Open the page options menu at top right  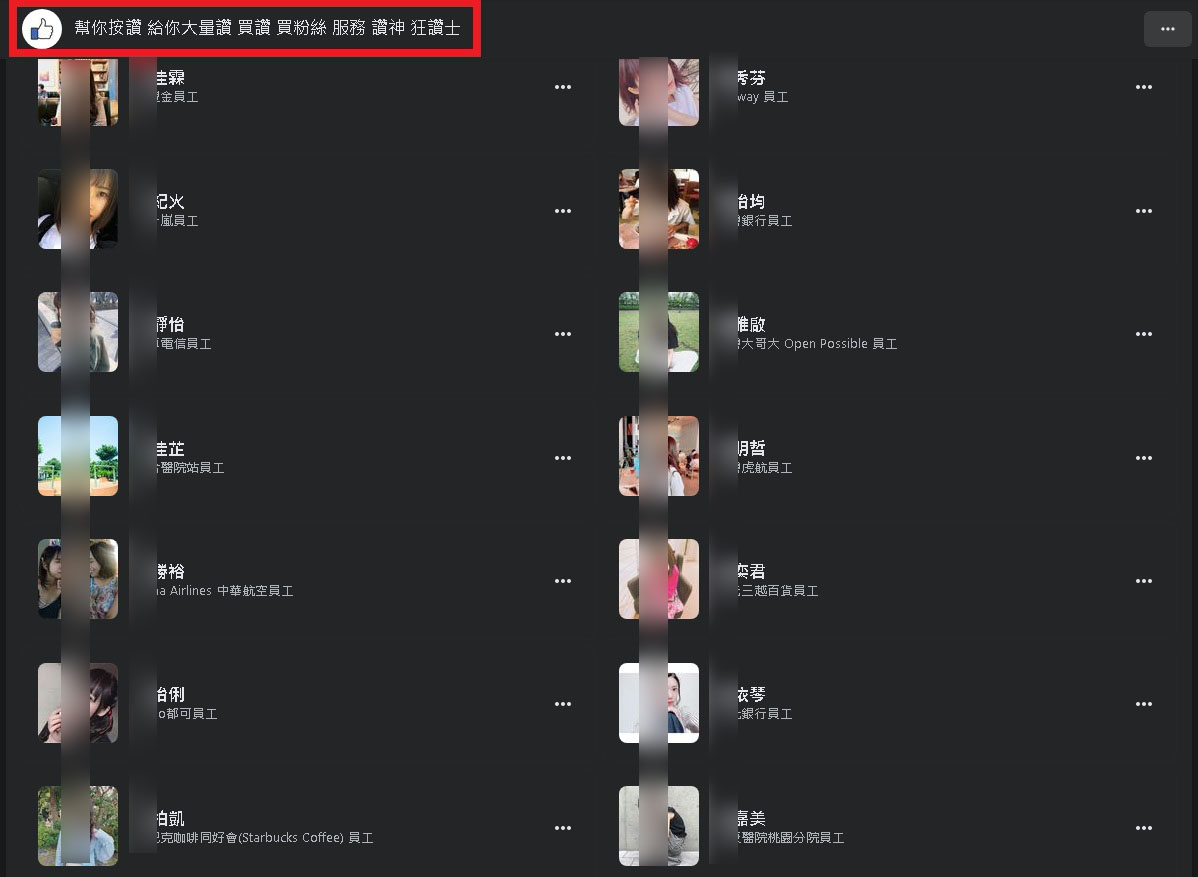[1167, 29]
